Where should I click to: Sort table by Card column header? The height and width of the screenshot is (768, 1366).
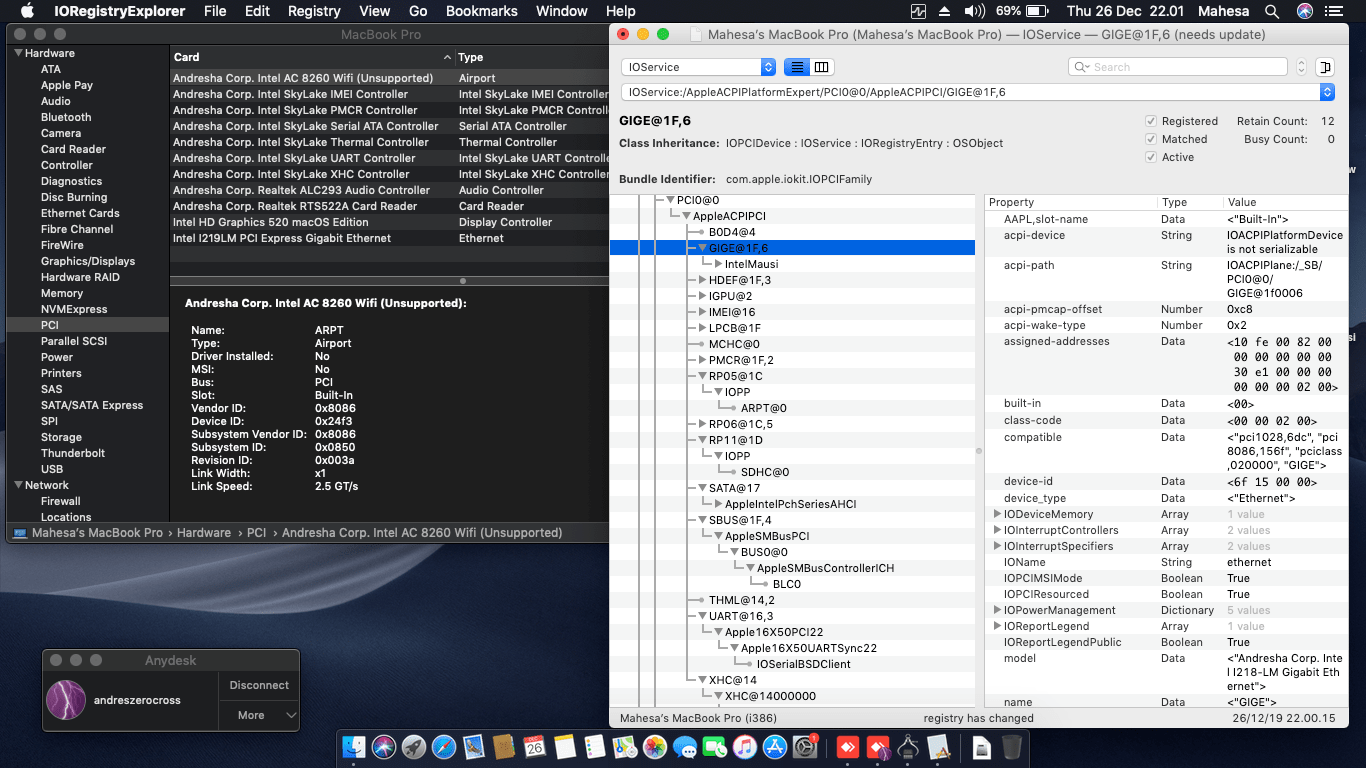click(x=313, y=57)
